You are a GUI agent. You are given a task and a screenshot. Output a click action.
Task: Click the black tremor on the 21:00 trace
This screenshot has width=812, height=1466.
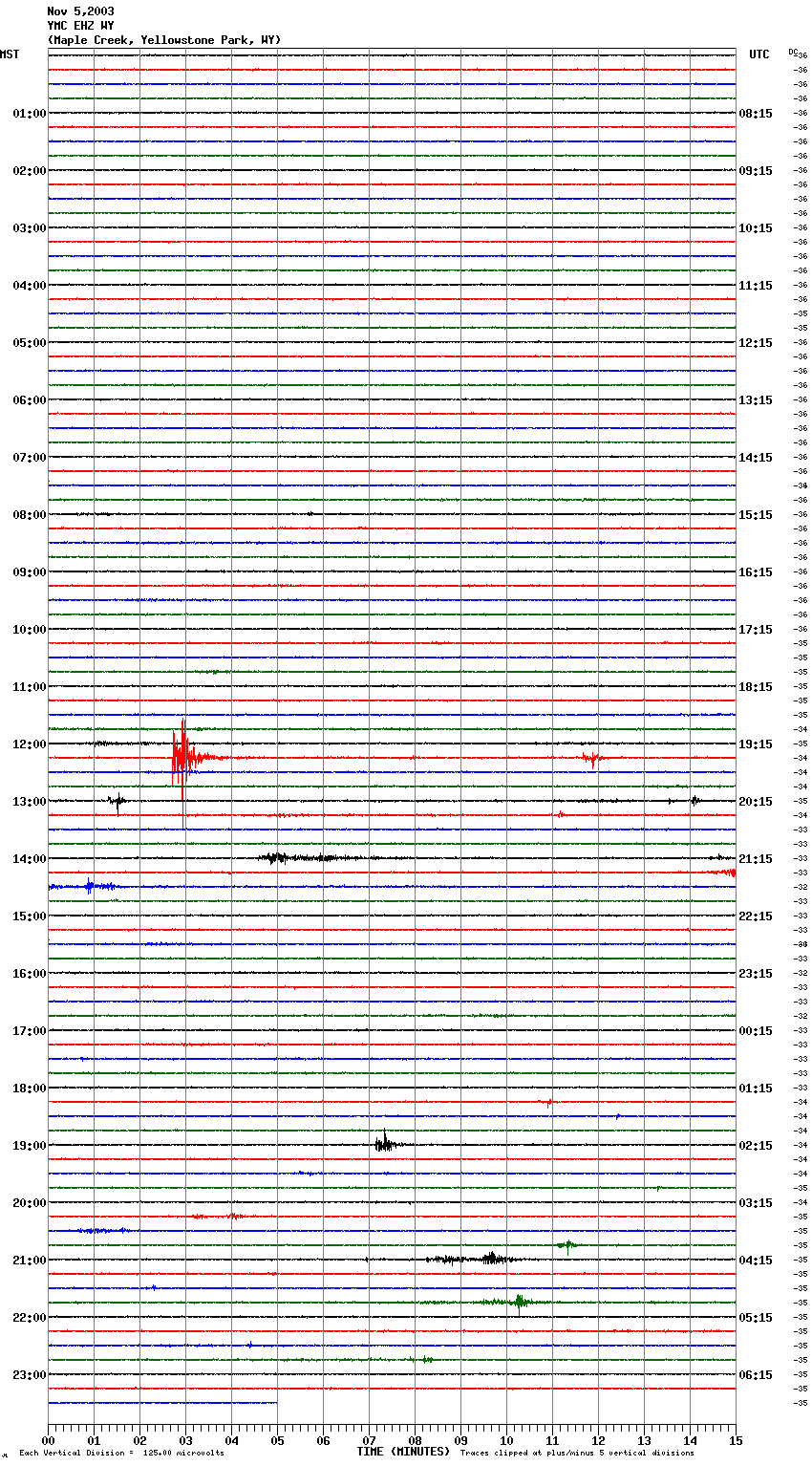tap(473, 1259)
